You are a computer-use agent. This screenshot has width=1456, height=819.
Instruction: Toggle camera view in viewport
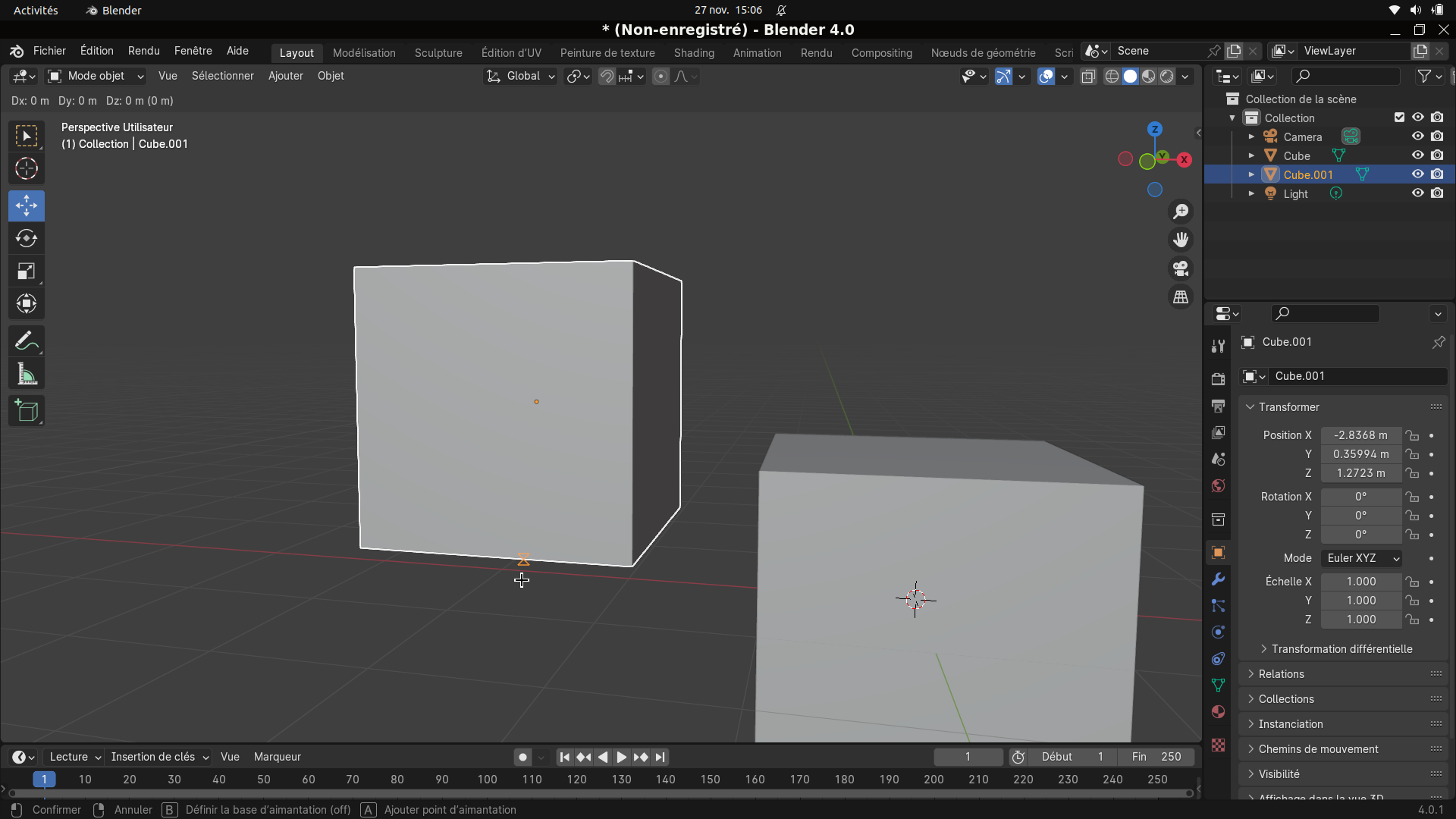pyautogui.click(x=1181, y=269)
